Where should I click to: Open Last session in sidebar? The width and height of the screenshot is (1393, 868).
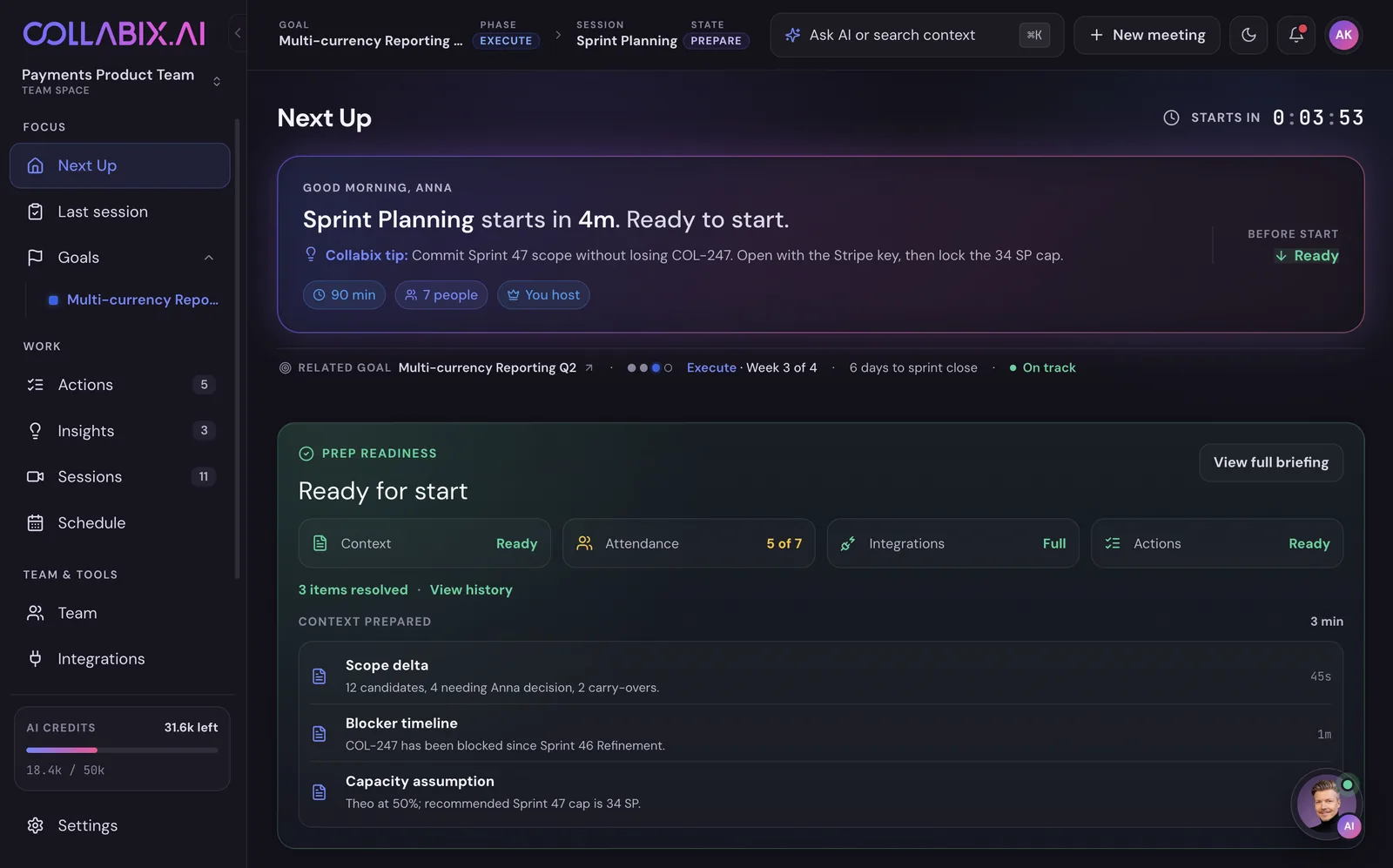[120, 212]
